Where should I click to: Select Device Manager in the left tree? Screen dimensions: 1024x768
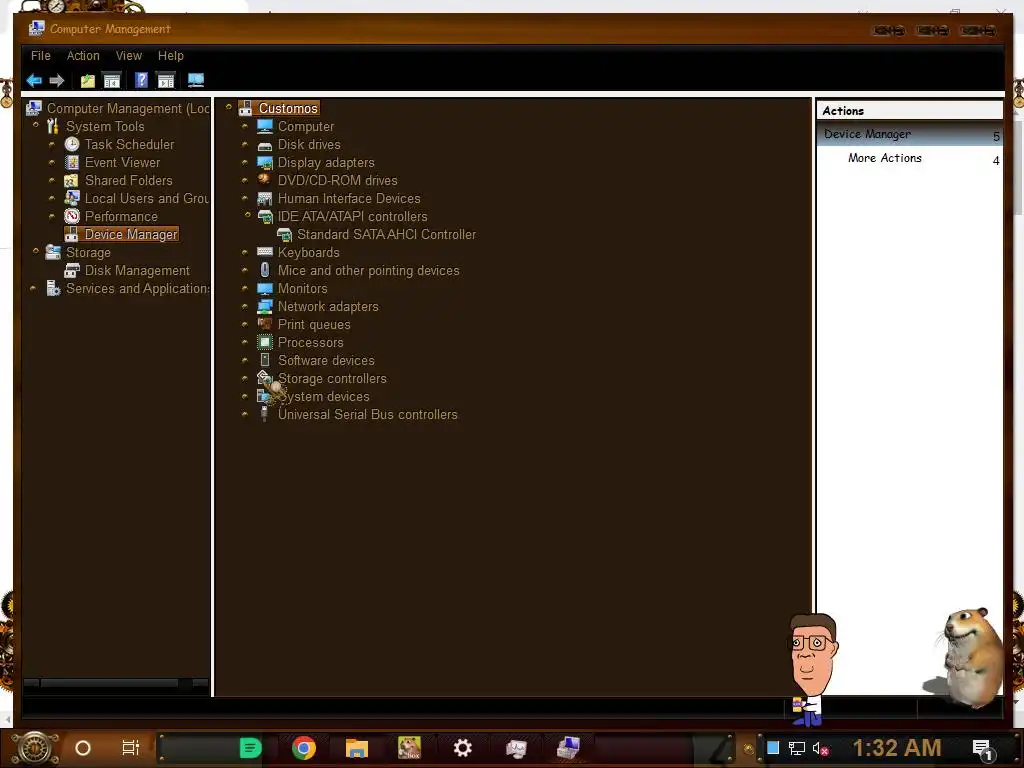131,234
